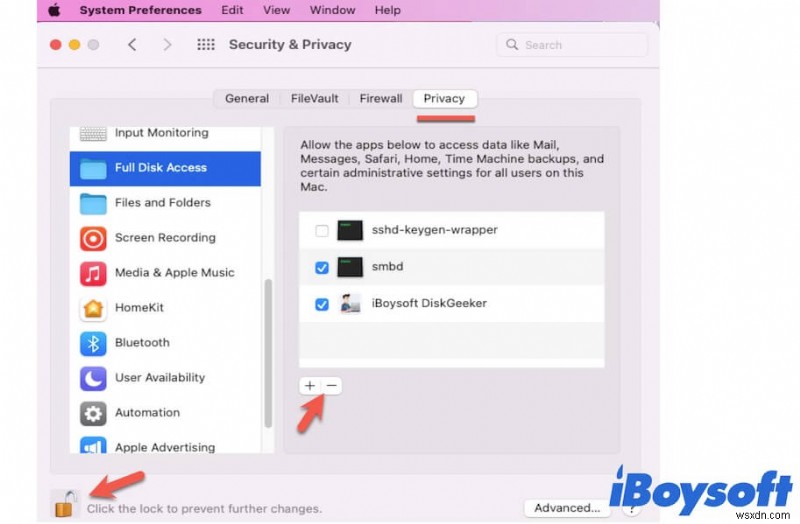Viewport: 800px width, 524px height.
Task: Click the 'Media & Apple Music' label
Action: pyautogui.click(x=174, y=272)
